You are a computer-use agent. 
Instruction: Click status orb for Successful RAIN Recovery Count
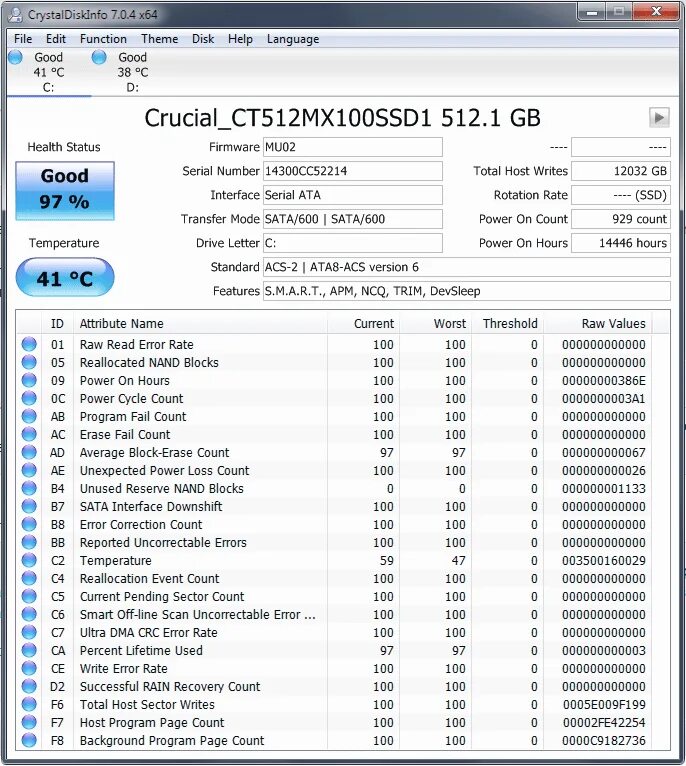tap(29, 686)
